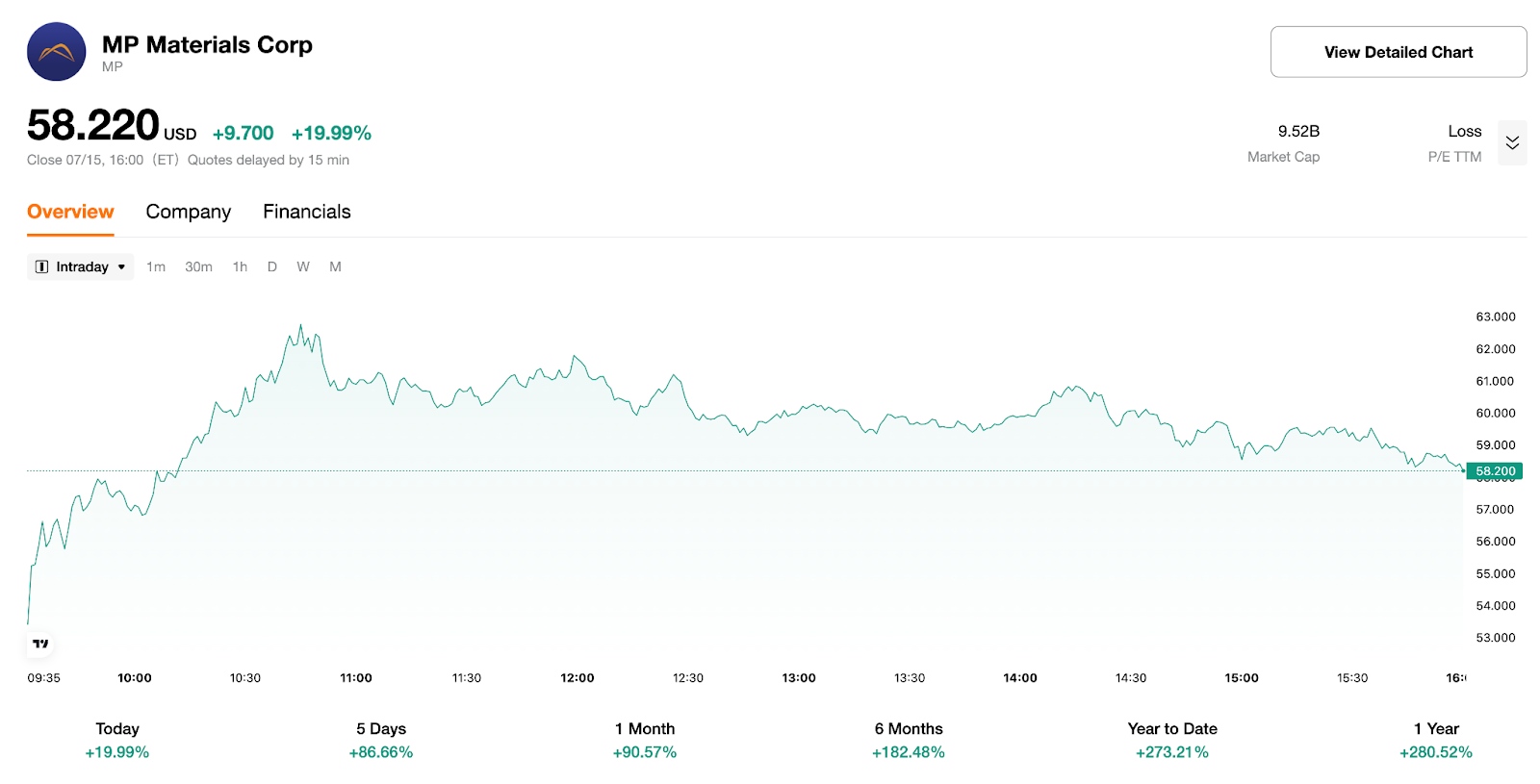This screenshot has width=1540, height=784.
Task: Click the MP Materials company logo
Action: [56, 51]
